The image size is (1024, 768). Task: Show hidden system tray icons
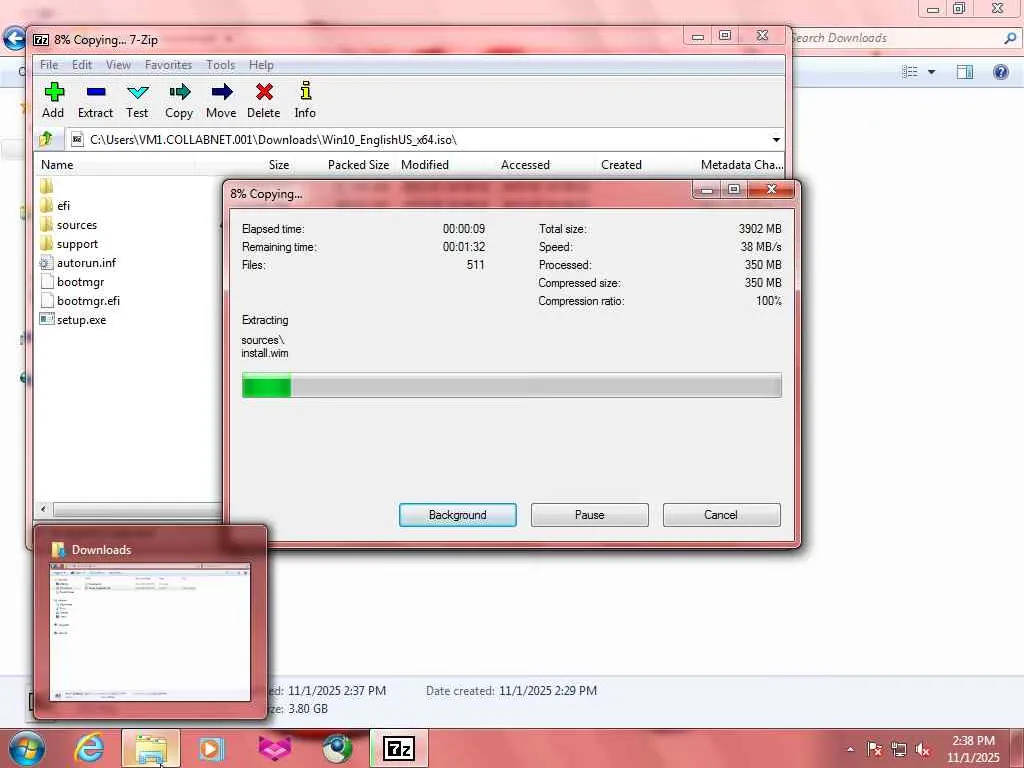point(850,749)
